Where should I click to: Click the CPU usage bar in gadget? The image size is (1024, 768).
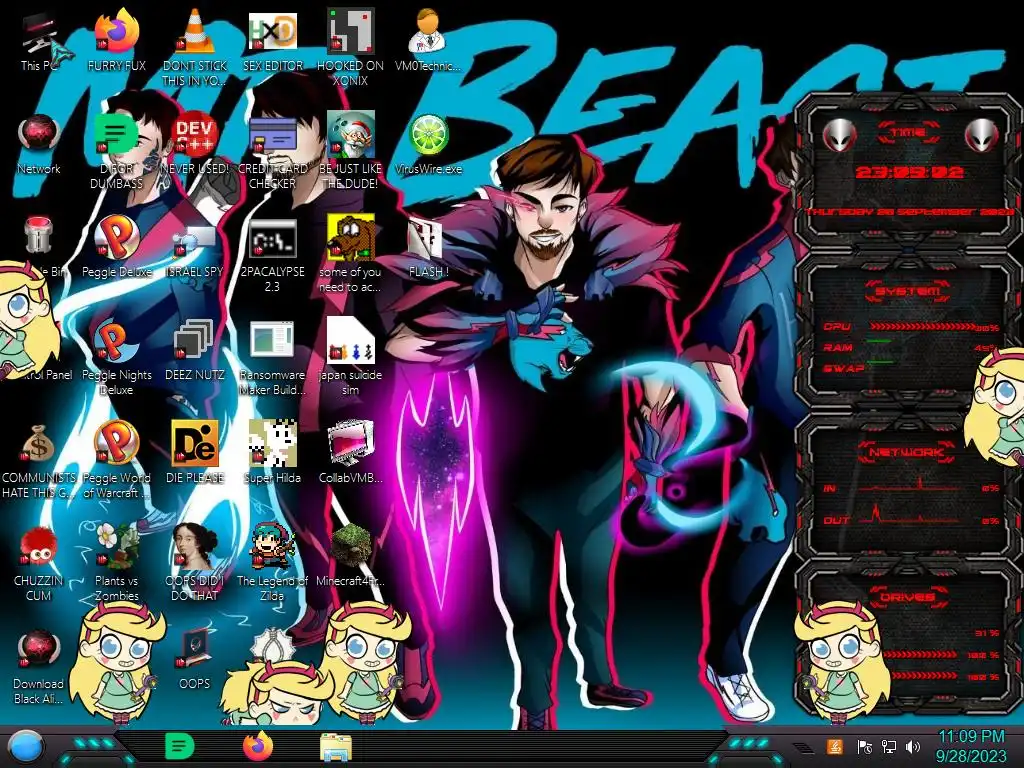[x=921, y=326]
